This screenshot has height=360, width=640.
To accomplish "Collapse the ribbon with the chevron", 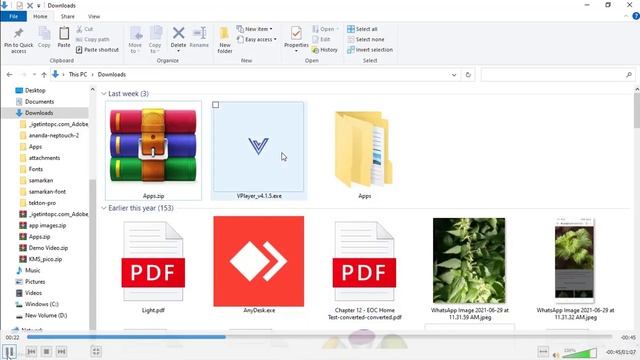I will tap(627, 16).
